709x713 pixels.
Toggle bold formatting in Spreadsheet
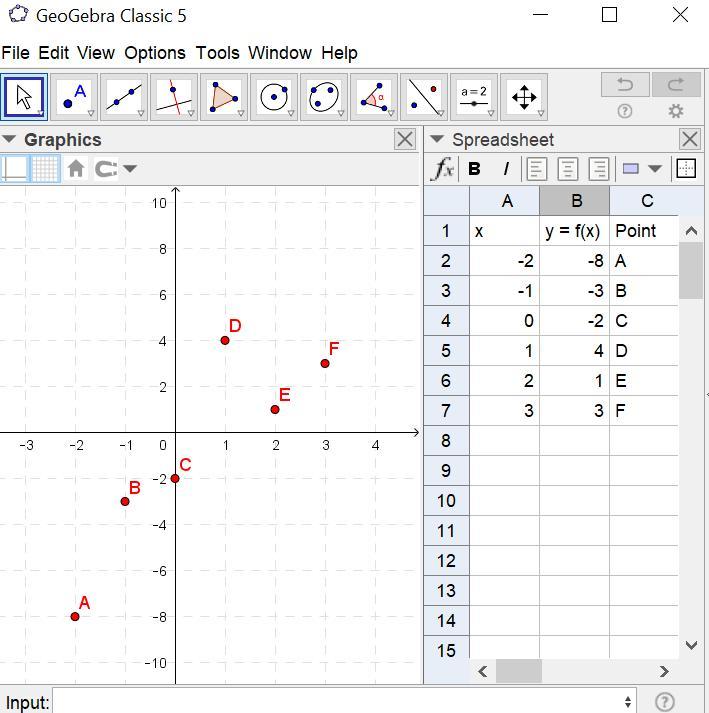tap(475, 169)
